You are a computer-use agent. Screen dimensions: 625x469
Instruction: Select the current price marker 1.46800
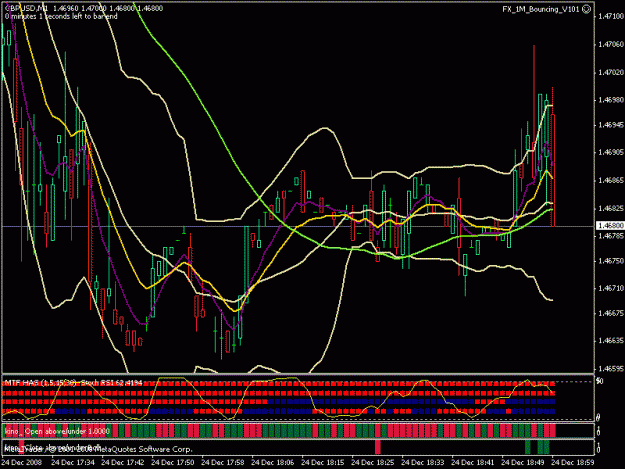point(610,226)
